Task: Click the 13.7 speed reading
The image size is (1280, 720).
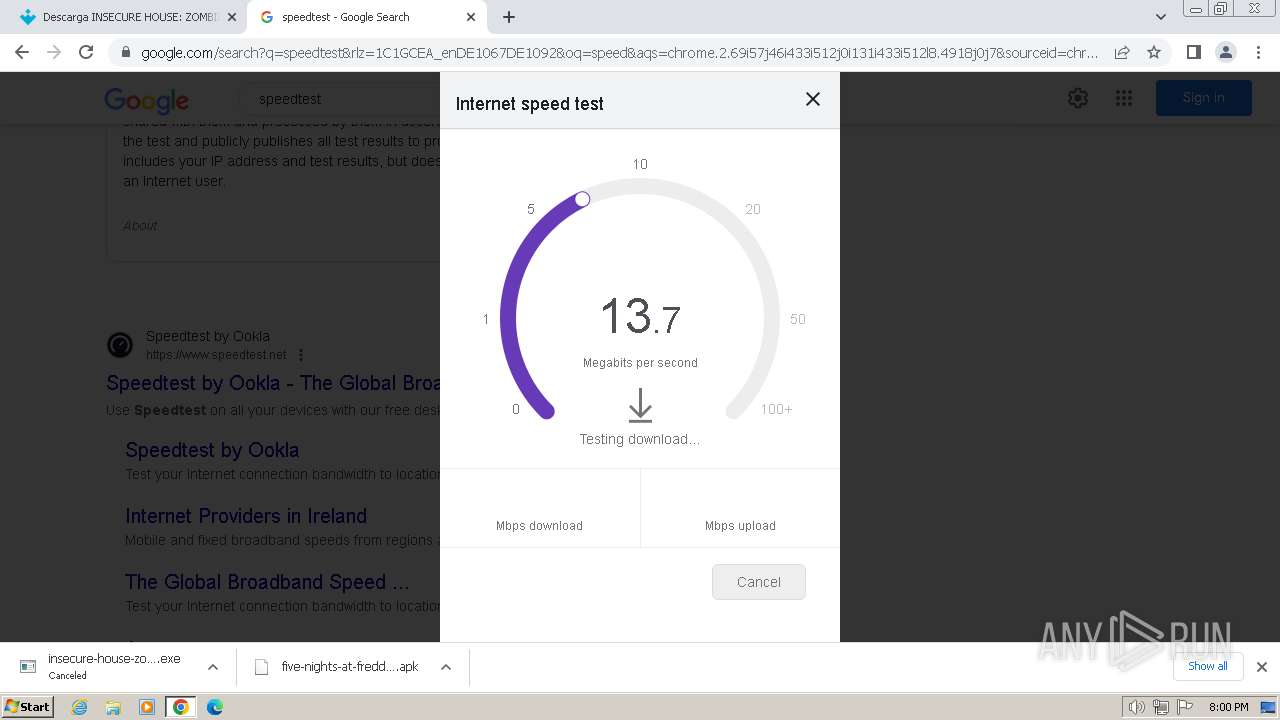Action: pyautogui.click(x=640, y=317)
